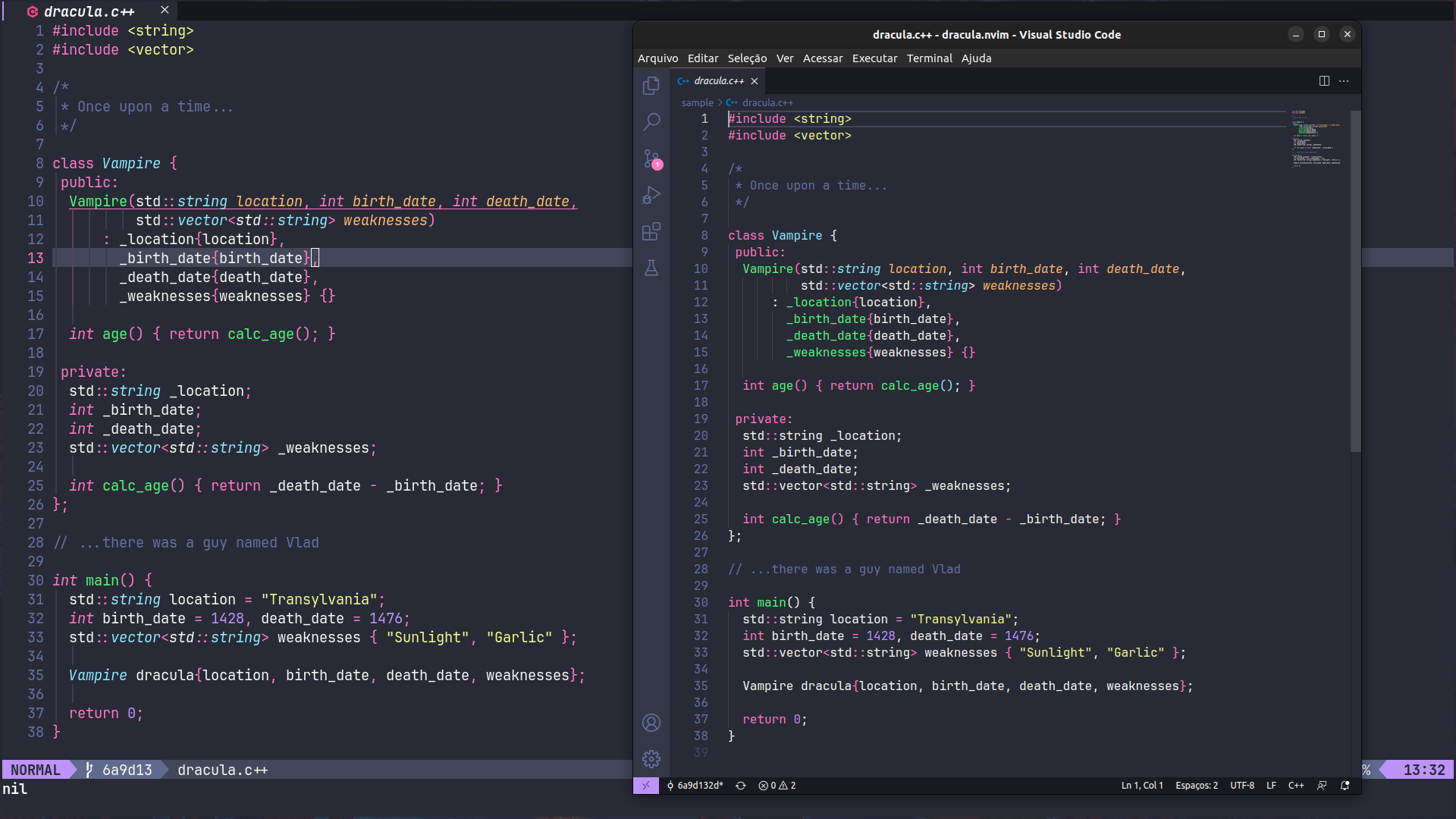Click 'class Vampire {' line in Neovim
The image size is (1456, 819).
115,164
